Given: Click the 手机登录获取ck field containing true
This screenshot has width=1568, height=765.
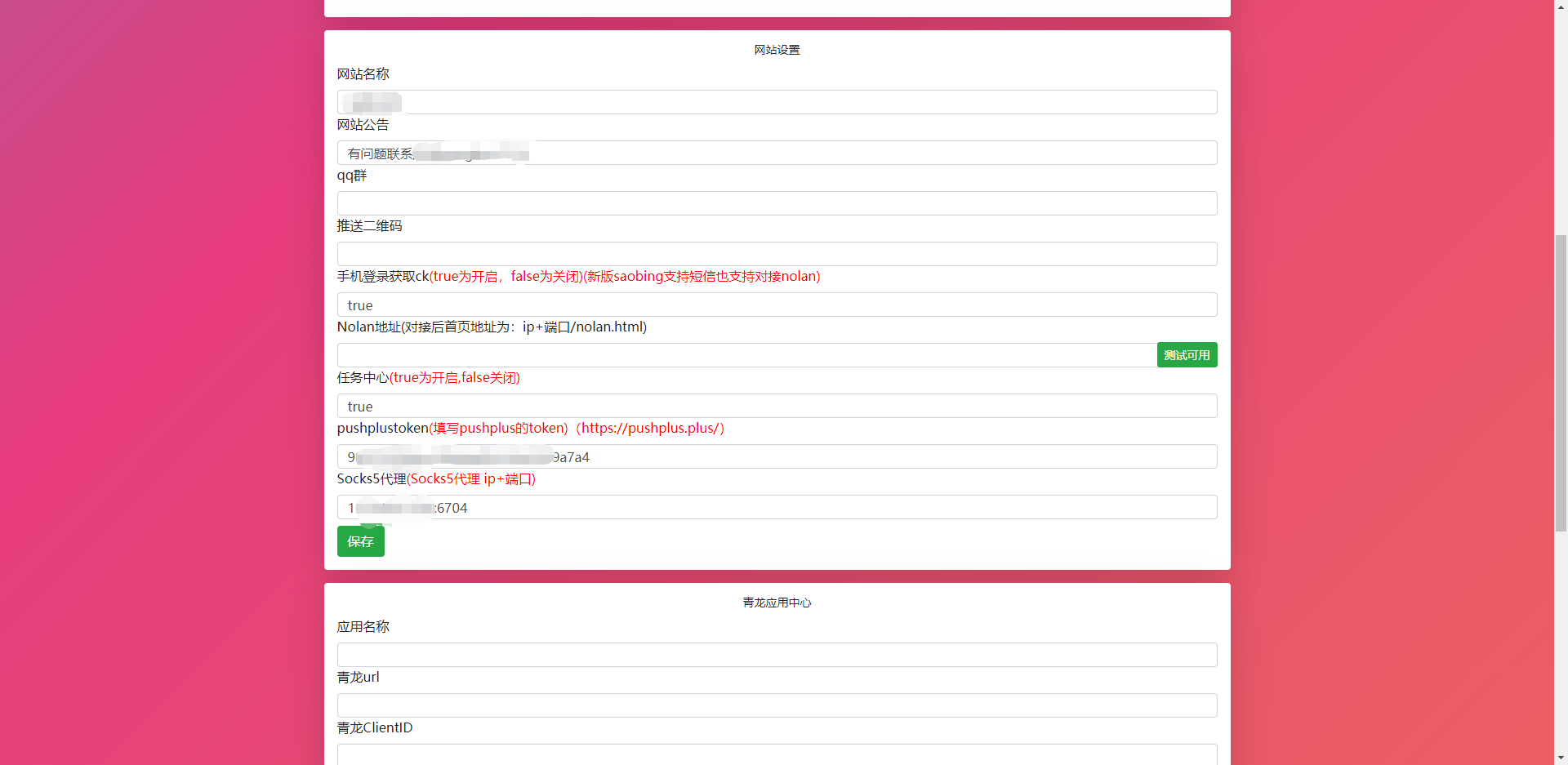Looking at the screenshot, I should (777, 305).
